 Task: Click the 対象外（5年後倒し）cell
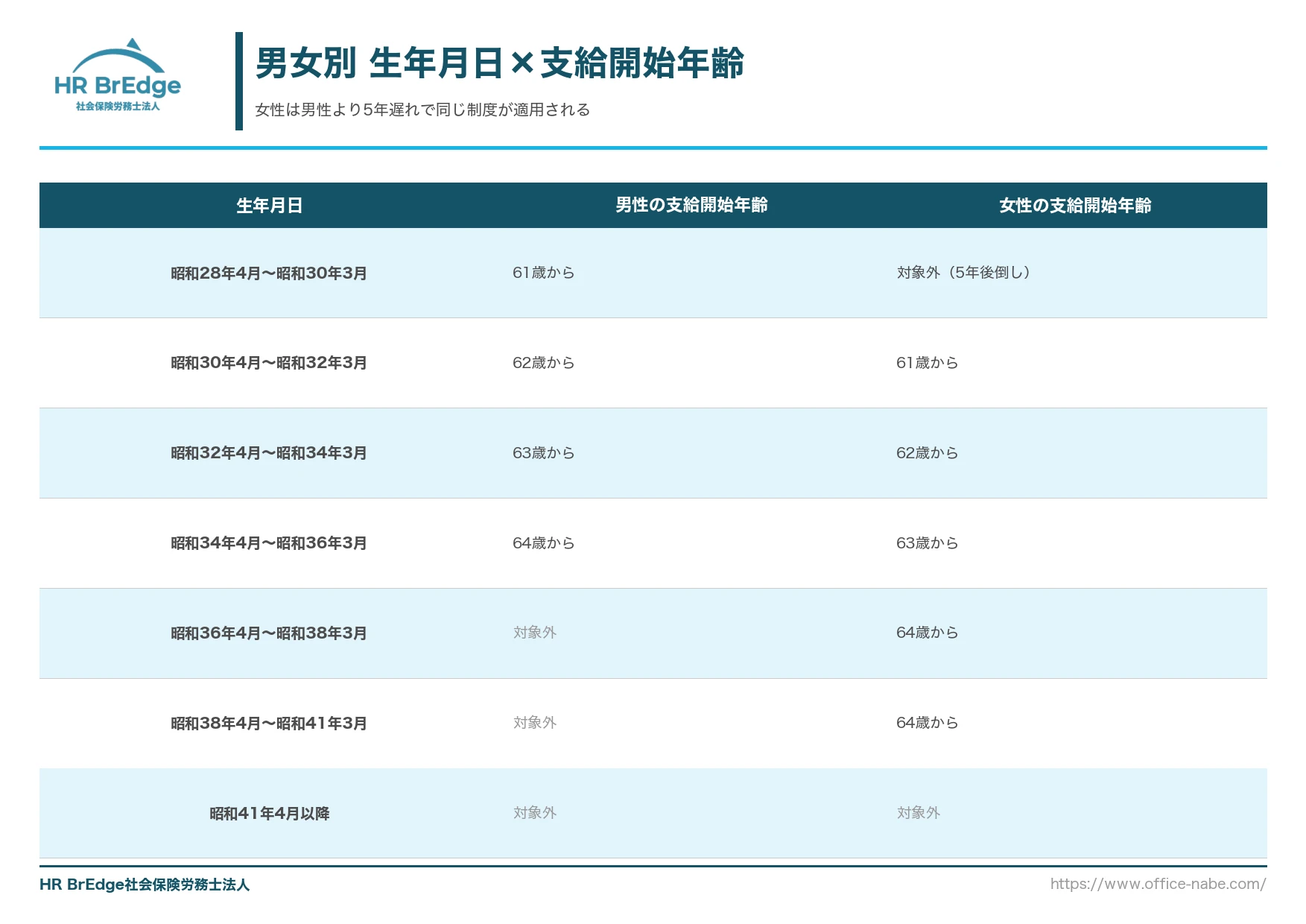(x=963, y=273)
